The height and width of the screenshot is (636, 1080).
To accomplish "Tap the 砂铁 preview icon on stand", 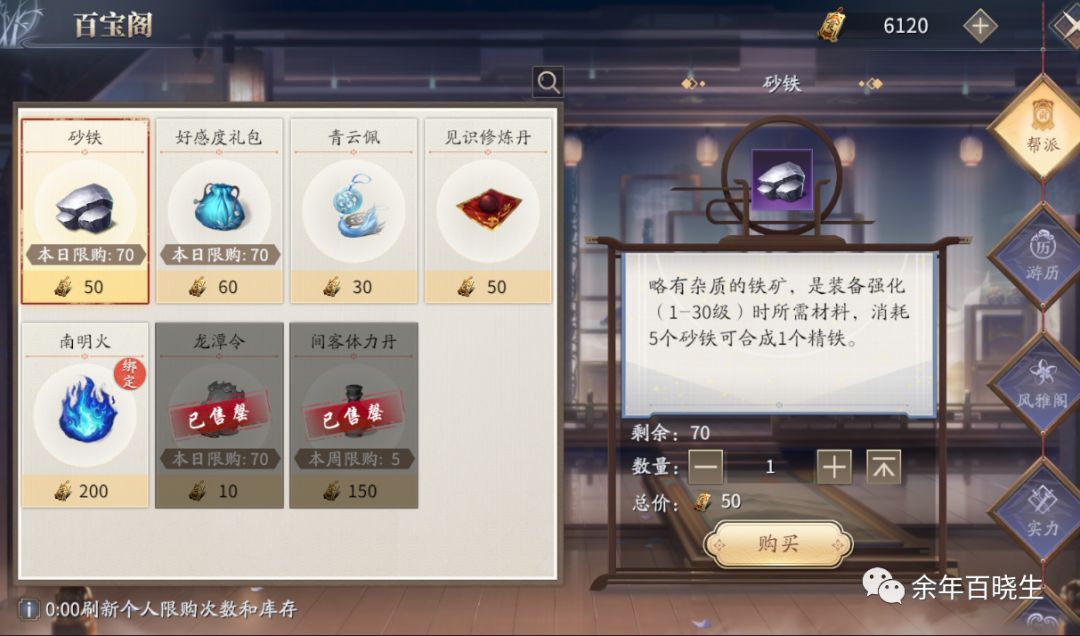I will coord(782,180).
